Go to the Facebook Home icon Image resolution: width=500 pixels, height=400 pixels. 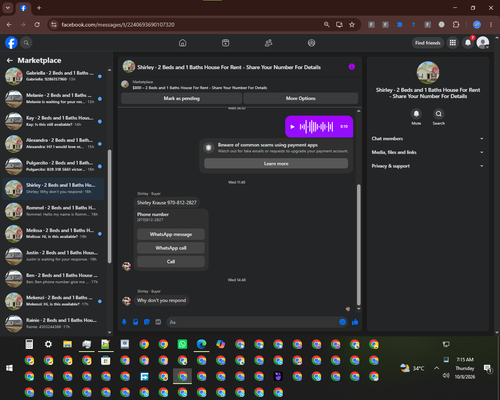[183, 43]
